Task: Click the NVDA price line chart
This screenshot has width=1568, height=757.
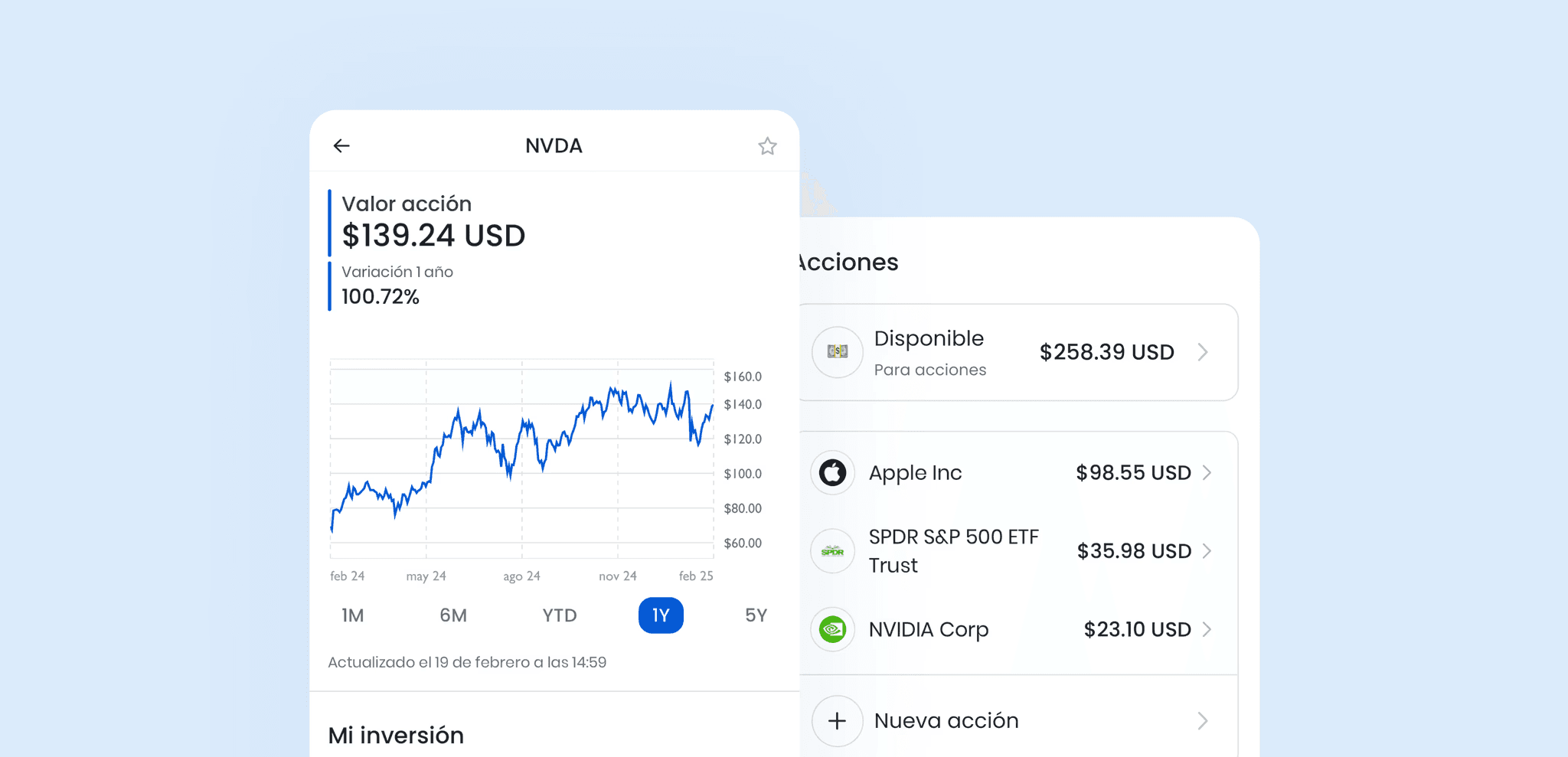Action: (522, 458)
